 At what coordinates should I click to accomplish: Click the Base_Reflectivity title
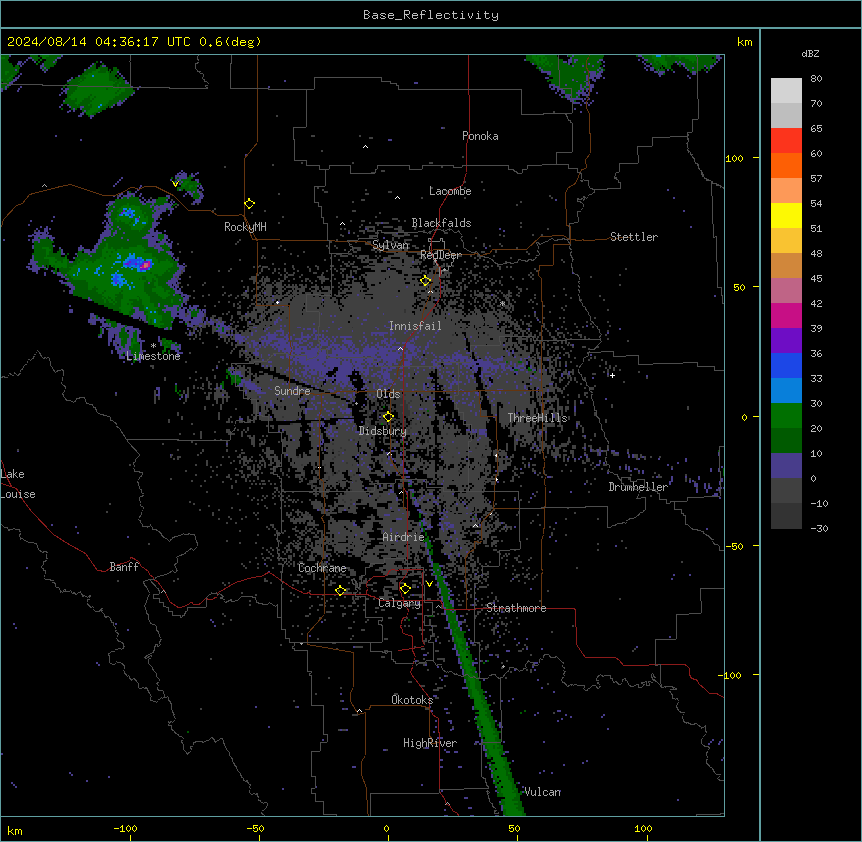point(431,15)
